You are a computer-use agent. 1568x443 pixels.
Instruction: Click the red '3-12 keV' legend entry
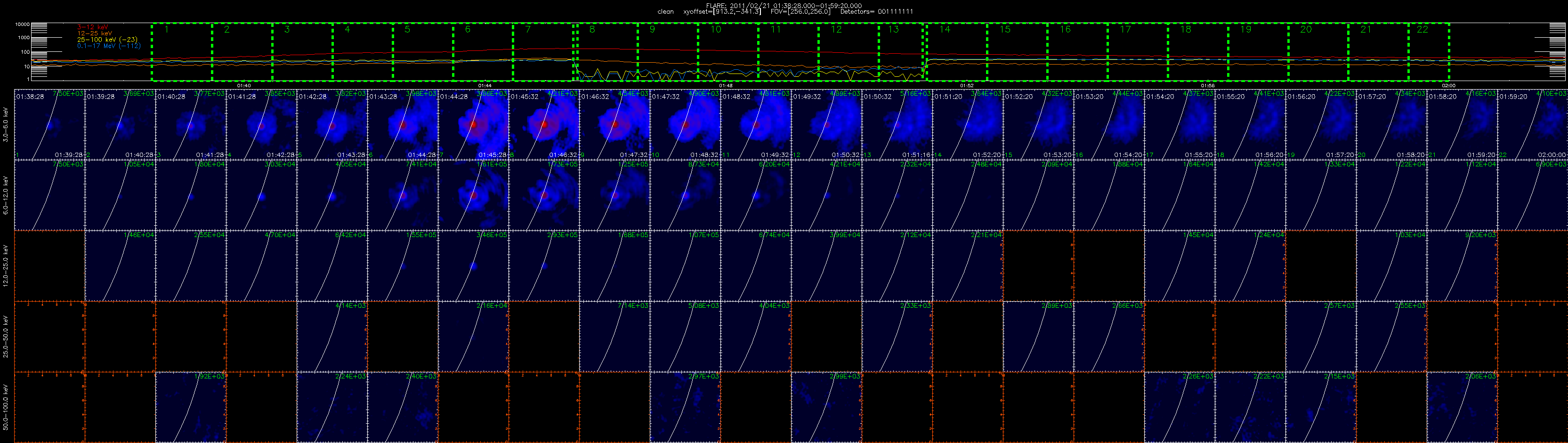click(92, 27)
